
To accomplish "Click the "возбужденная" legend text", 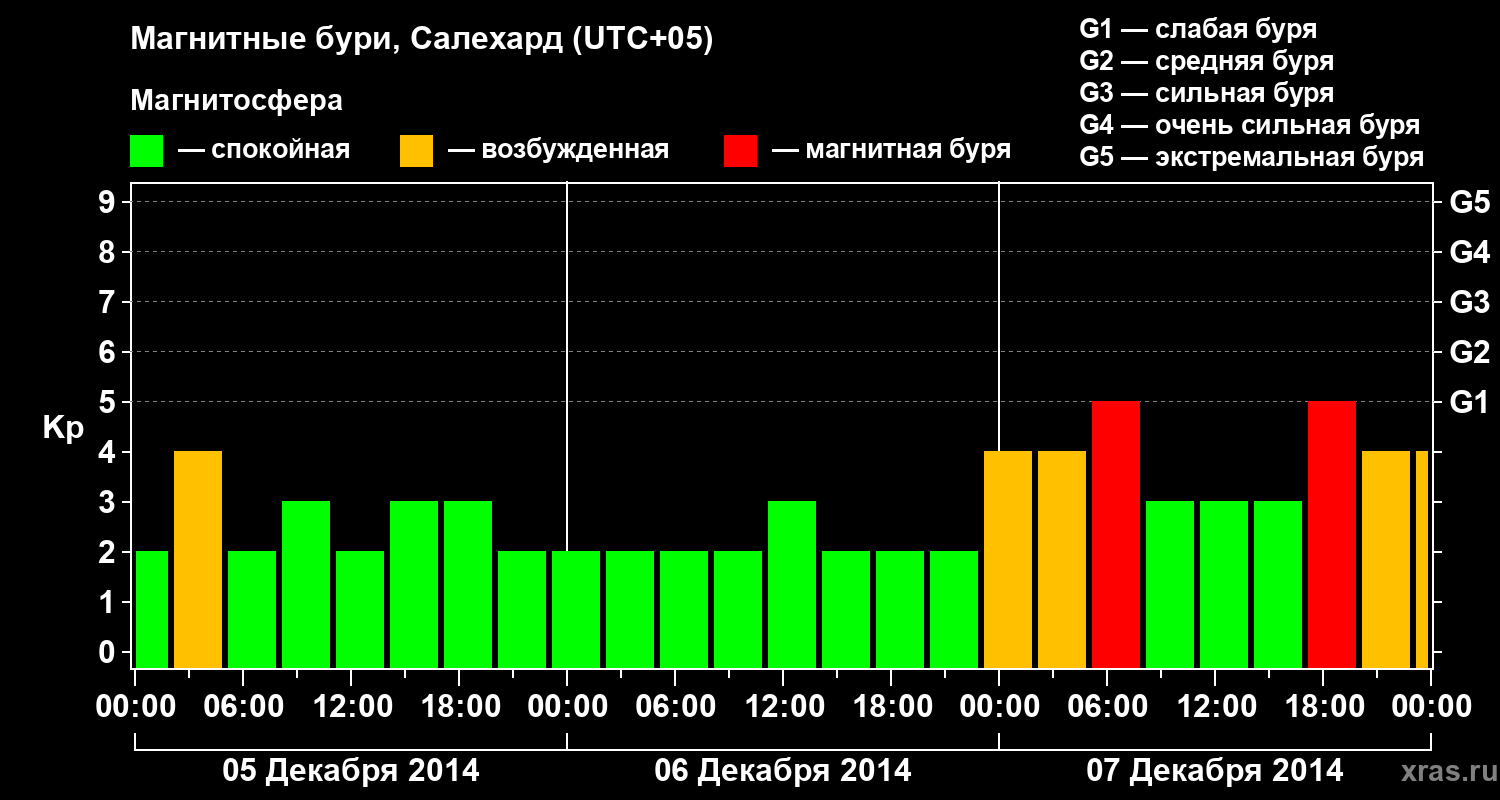I will [x=575, y=151].
